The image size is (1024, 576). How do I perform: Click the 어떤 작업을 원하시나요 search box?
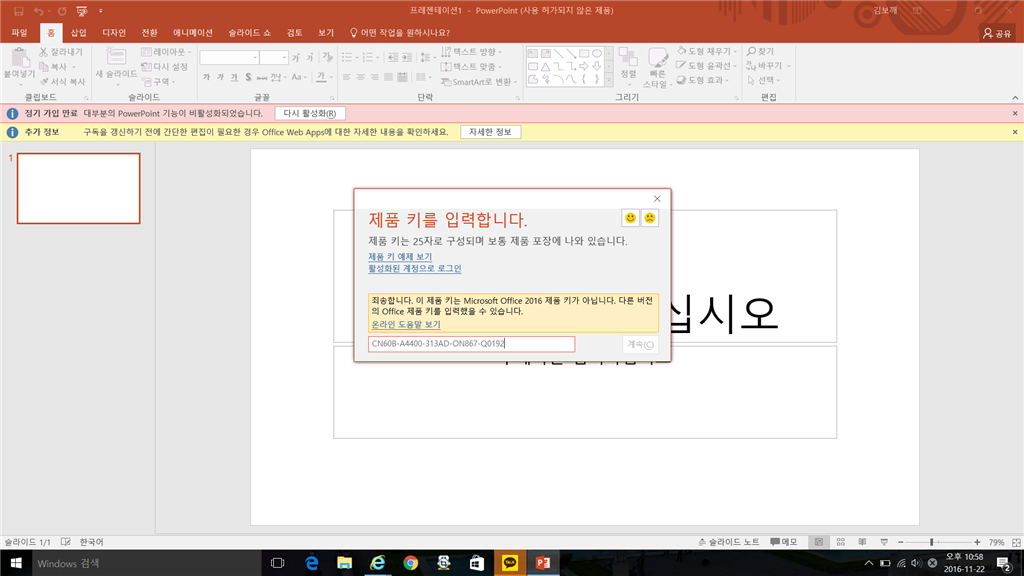[x=400, y=33]
